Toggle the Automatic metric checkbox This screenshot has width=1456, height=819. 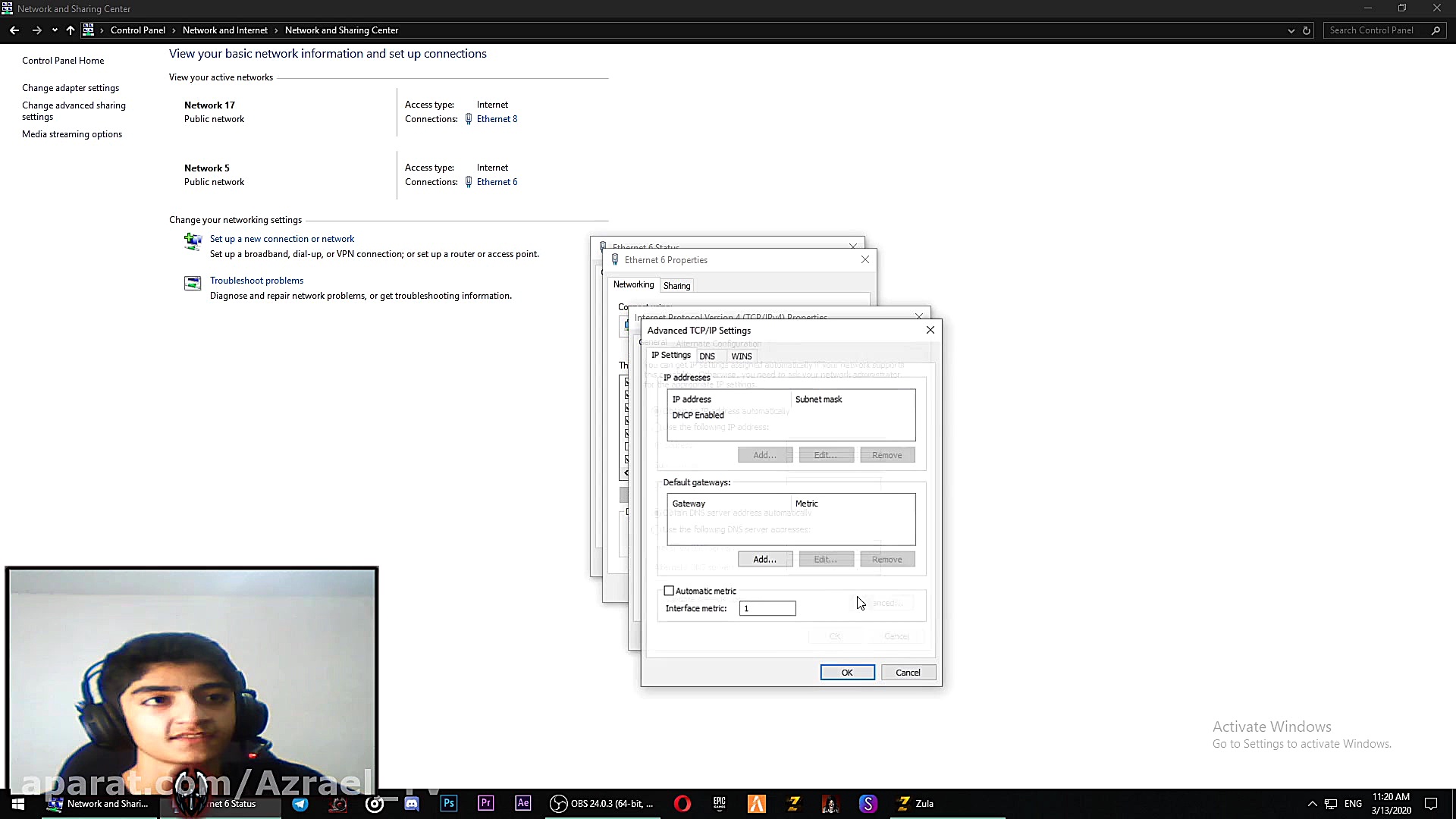(669, 591)
